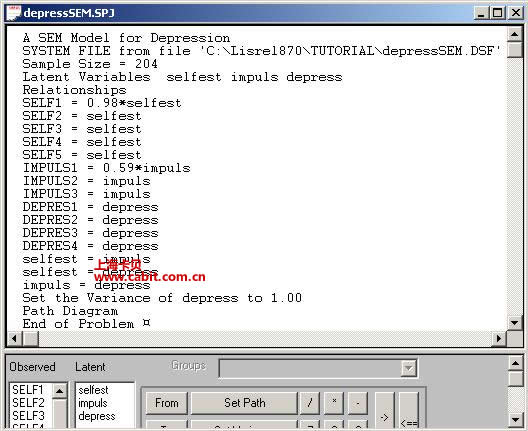This screenshot has height=431, width=528.
Task: Click the editor's vertical scroll-down arrow
Action: tap(515, 323)
